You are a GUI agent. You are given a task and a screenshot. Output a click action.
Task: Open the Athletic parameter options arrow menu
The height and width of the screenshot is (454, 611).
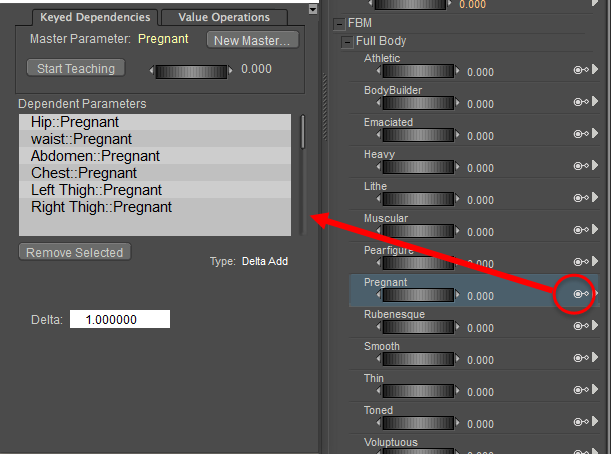[595, 69]
